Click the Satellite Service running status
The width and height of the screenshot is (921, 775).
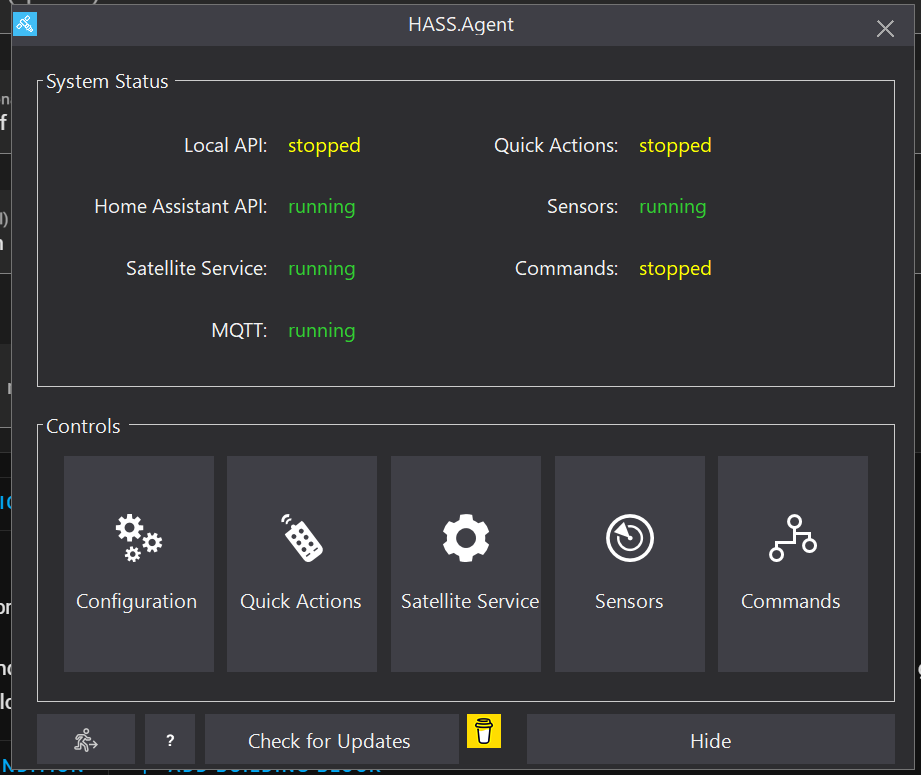(x=322, y=269)
